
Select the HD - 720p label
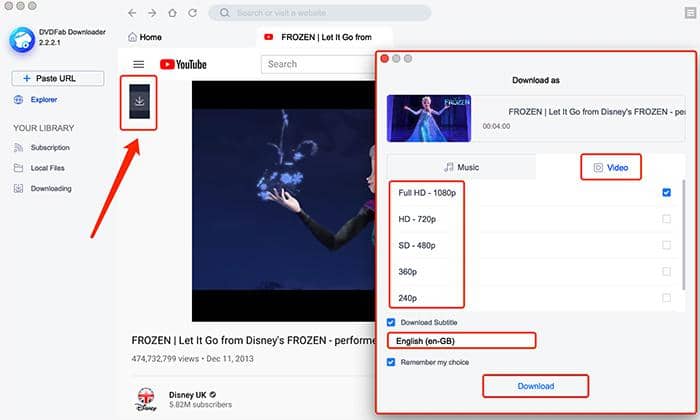417,219
